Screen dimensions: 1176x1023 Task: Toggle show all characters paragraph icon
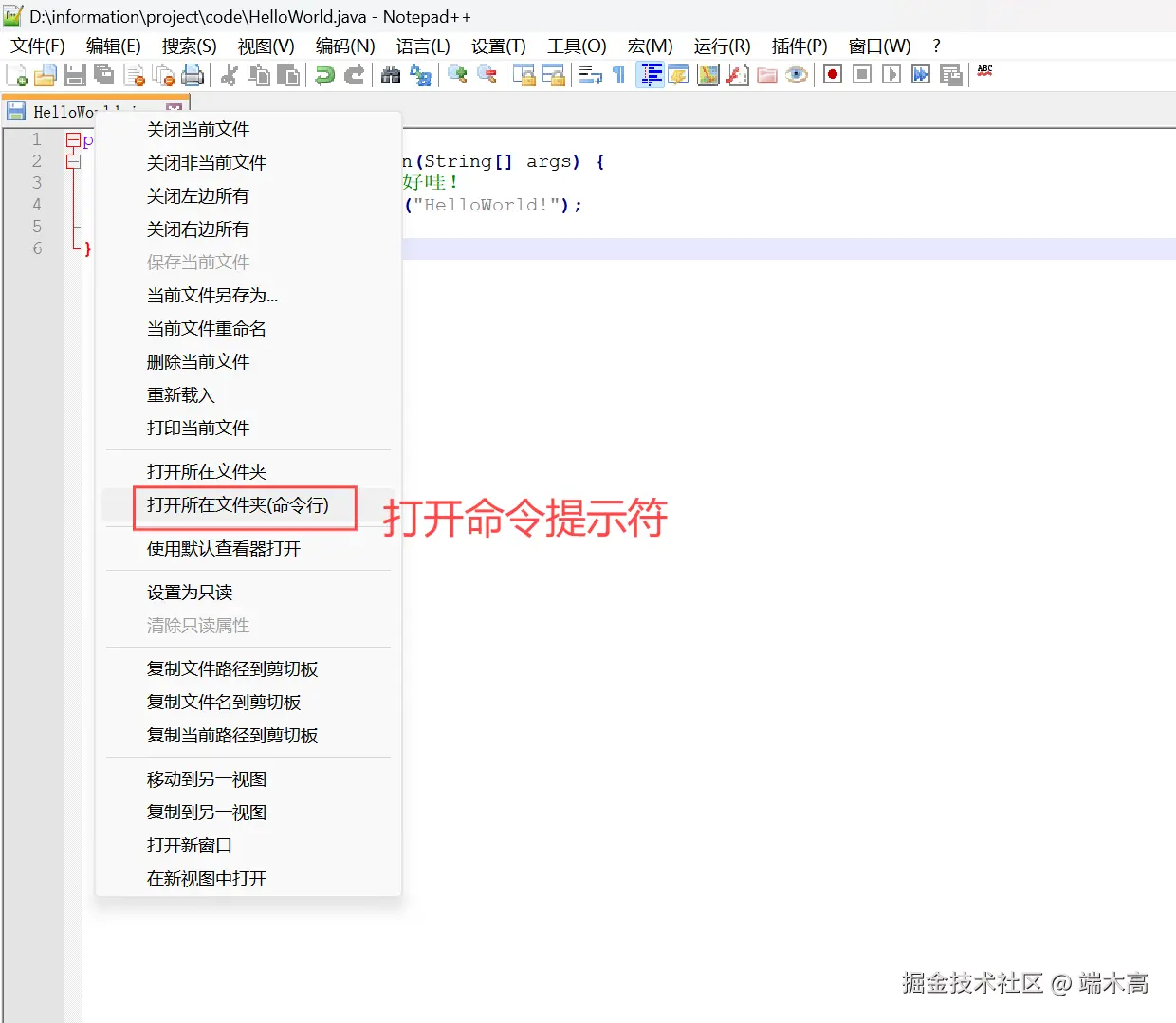point(620,75)
